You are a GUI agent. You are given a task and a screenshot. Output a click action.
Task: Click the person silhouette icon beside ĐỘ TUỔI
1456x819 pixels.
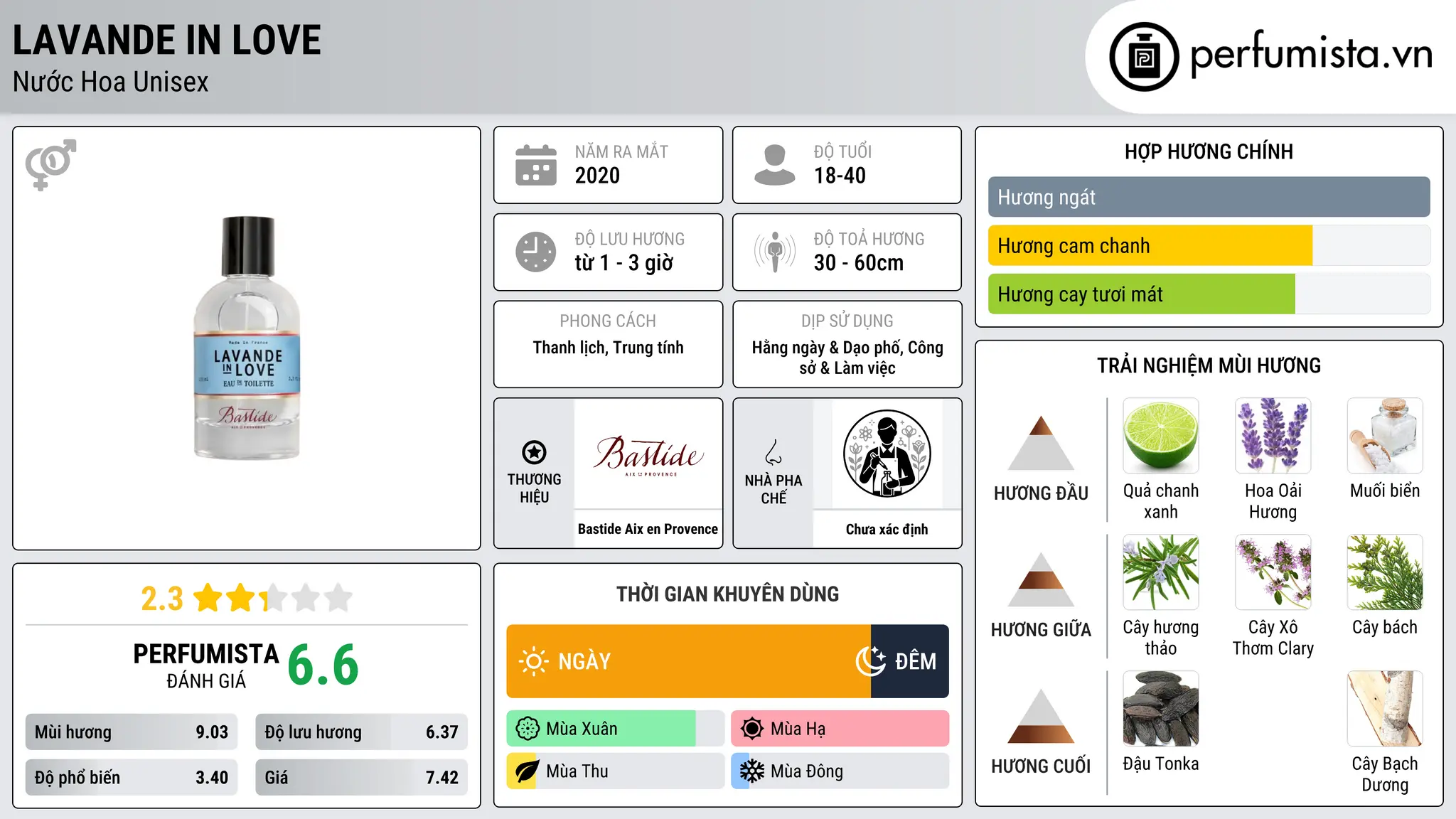[x=774, y=165]
